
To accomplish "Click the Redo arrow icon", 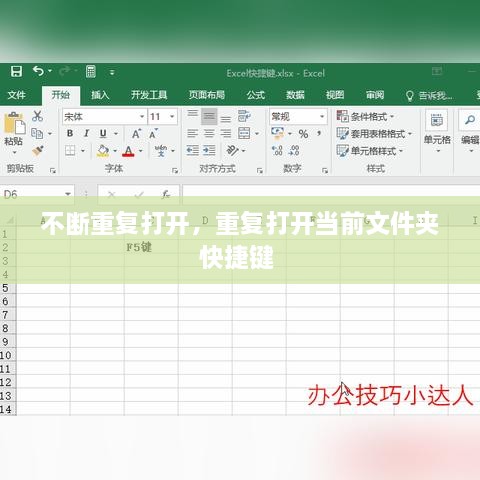I will tap(65, 71).
